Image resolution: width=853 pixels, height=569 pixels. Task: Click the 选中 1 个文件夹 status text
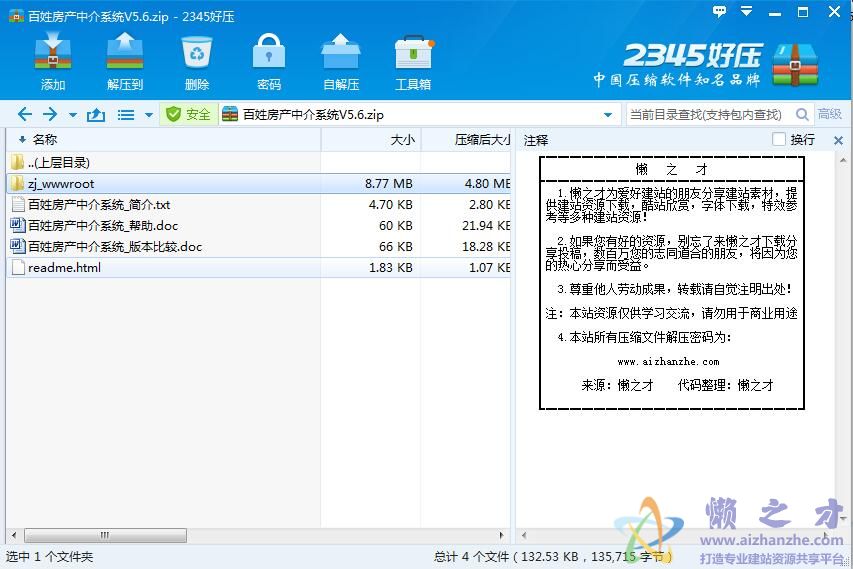pos(50,556)
